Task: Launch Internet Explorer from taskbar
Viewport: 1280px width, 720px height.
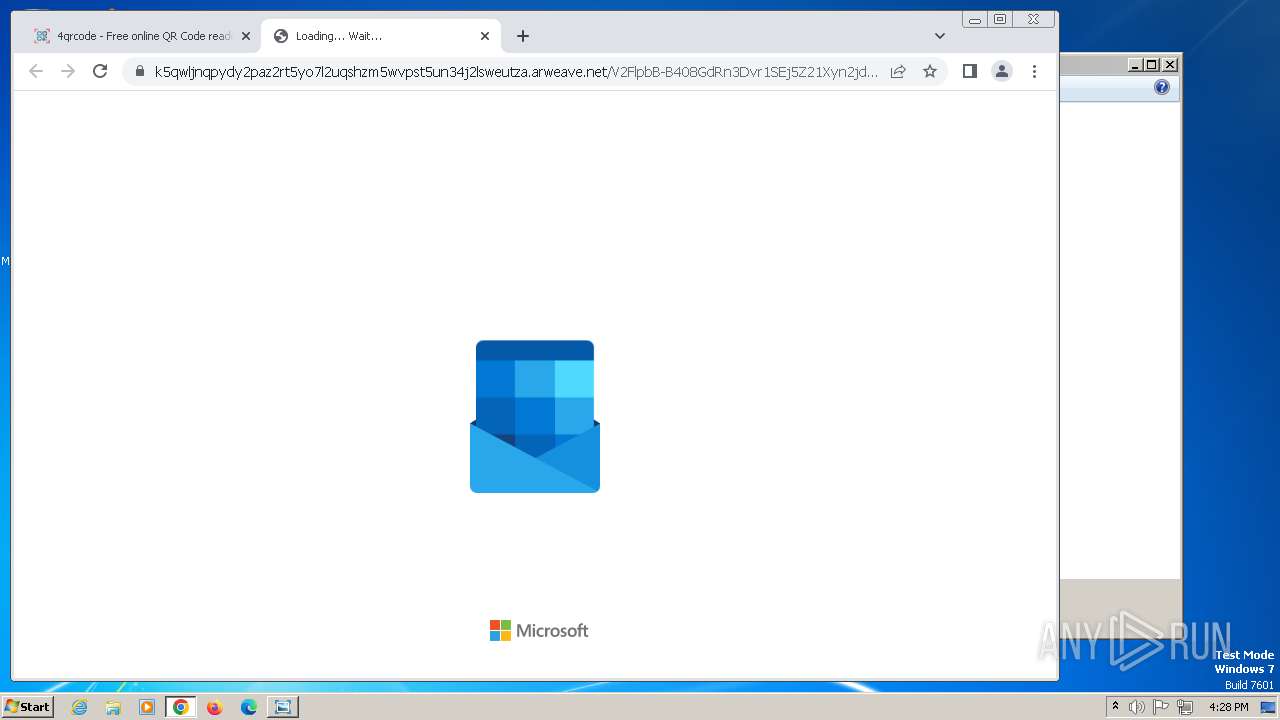Action: tap(80, 707)
